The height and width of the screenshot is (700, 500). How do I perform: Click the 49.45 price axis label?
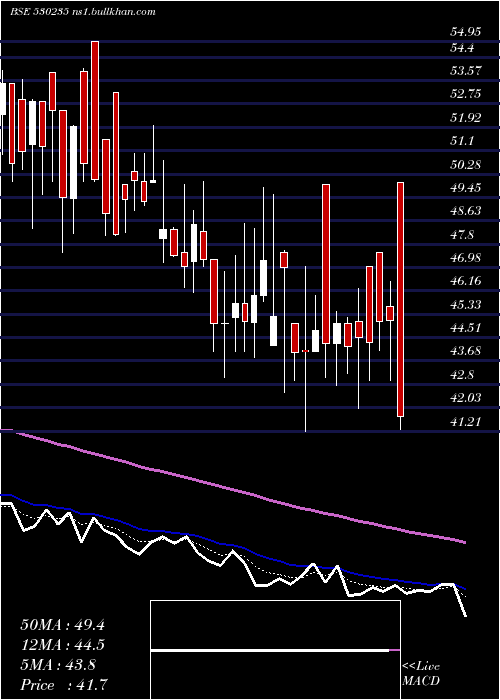(x=466, y=188)
